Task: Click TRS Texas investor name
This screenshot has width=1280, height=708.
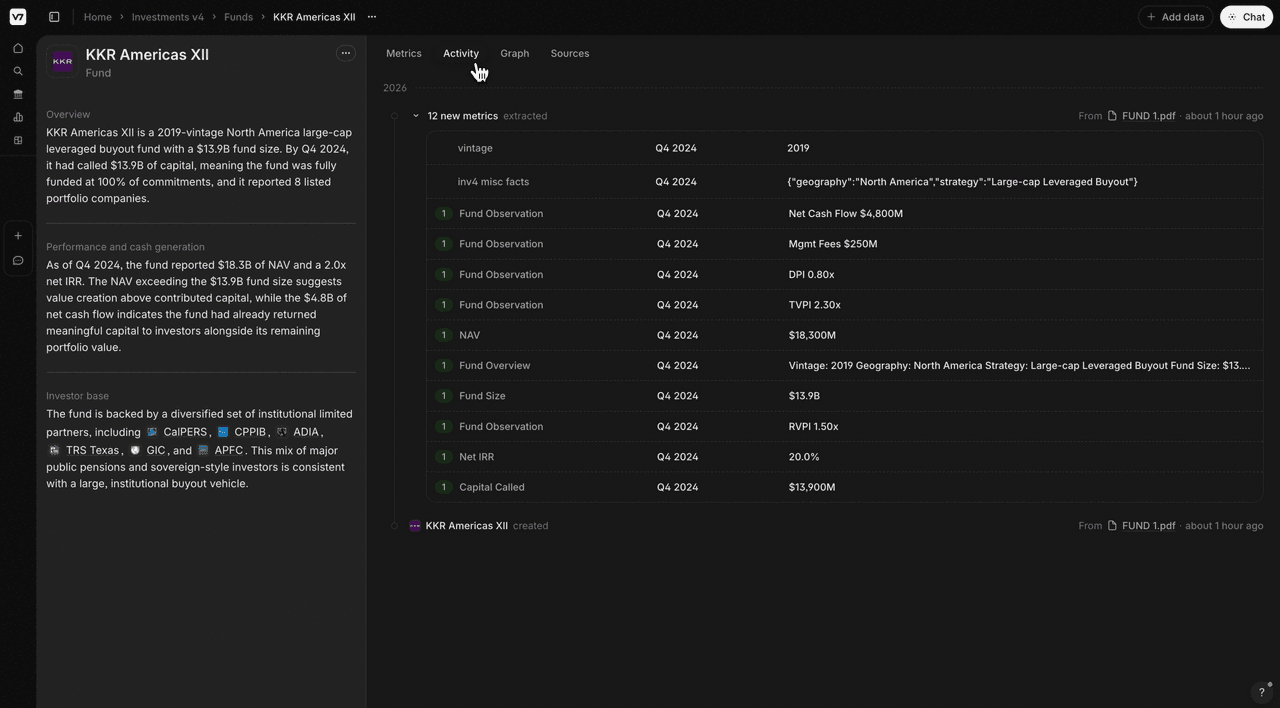Action: click(x=93, y=451)
